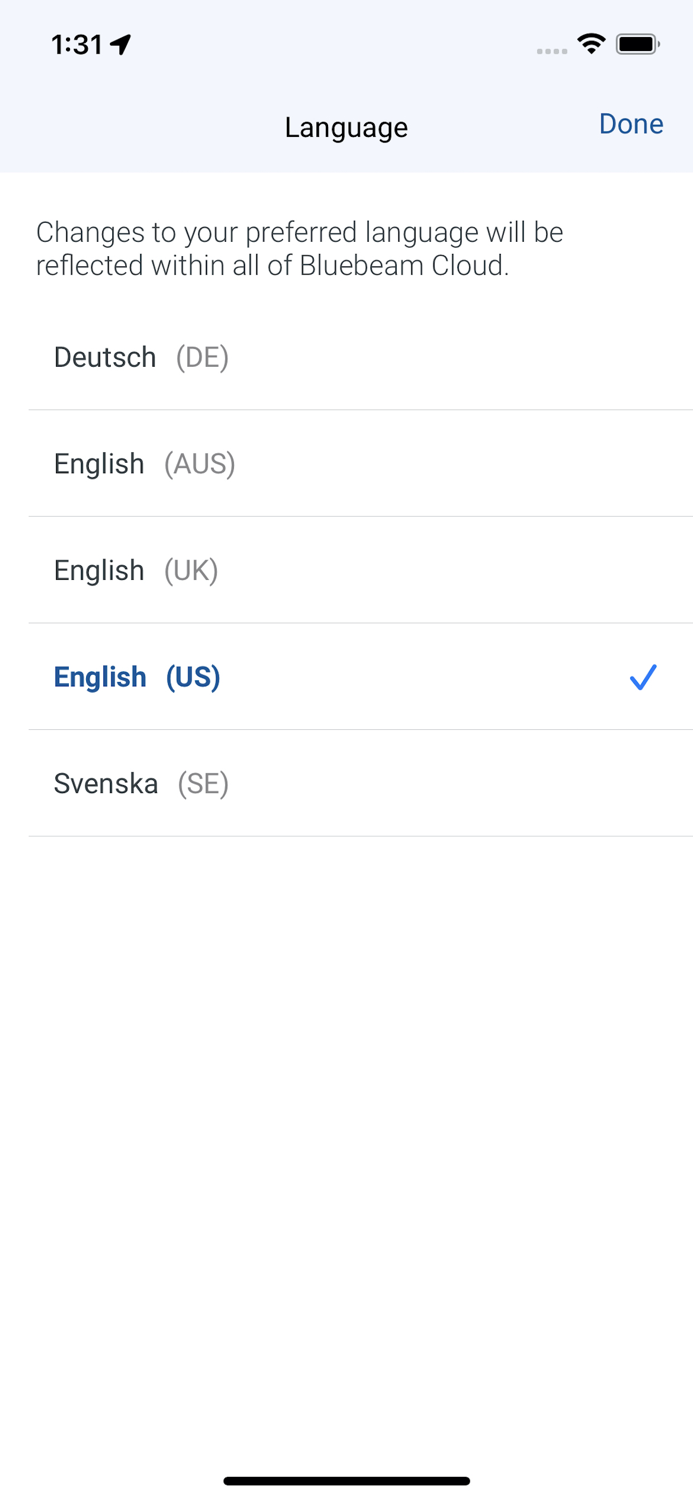Tap the Wi-Fi icon in status bar
693x1500 pixels.
(x=591, y=44)
